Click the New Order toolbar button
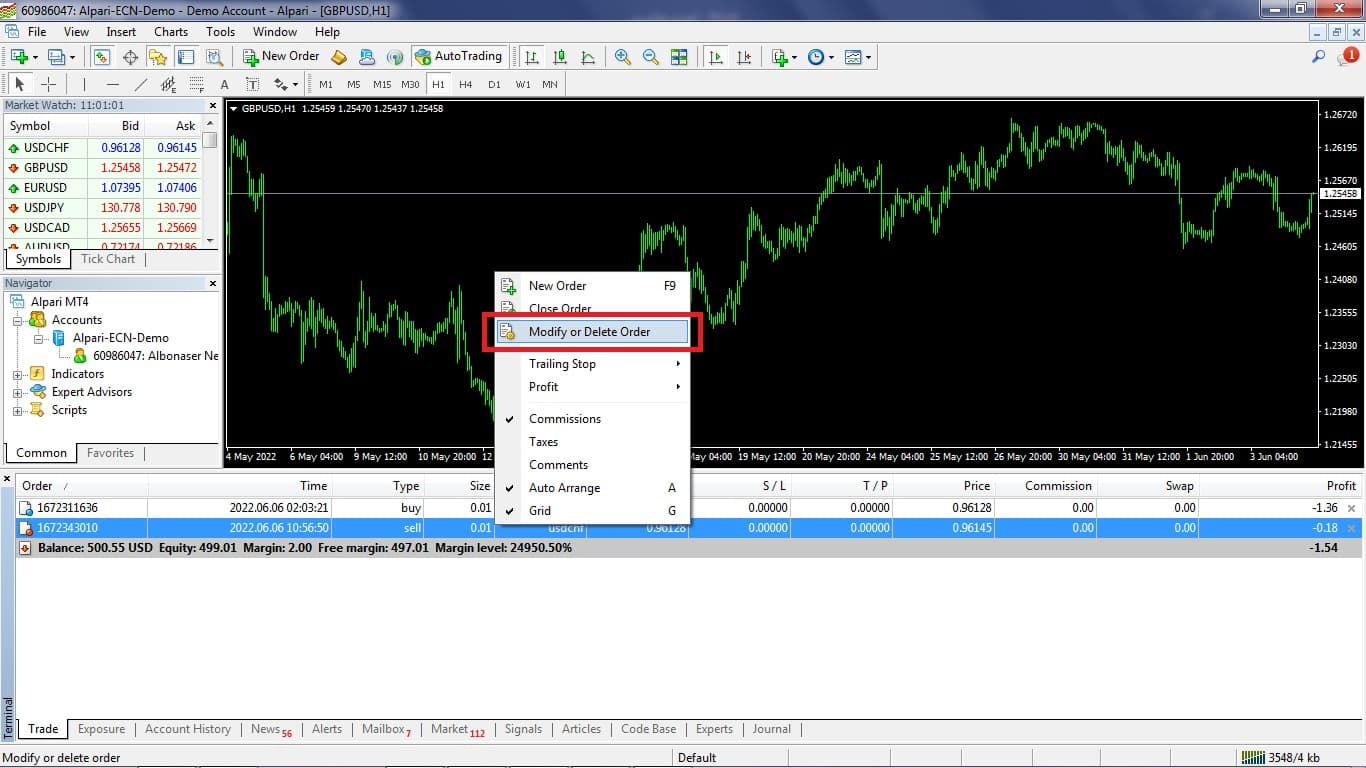The height and width of the screenshot is (768, 1366). (x=282, y=57)
